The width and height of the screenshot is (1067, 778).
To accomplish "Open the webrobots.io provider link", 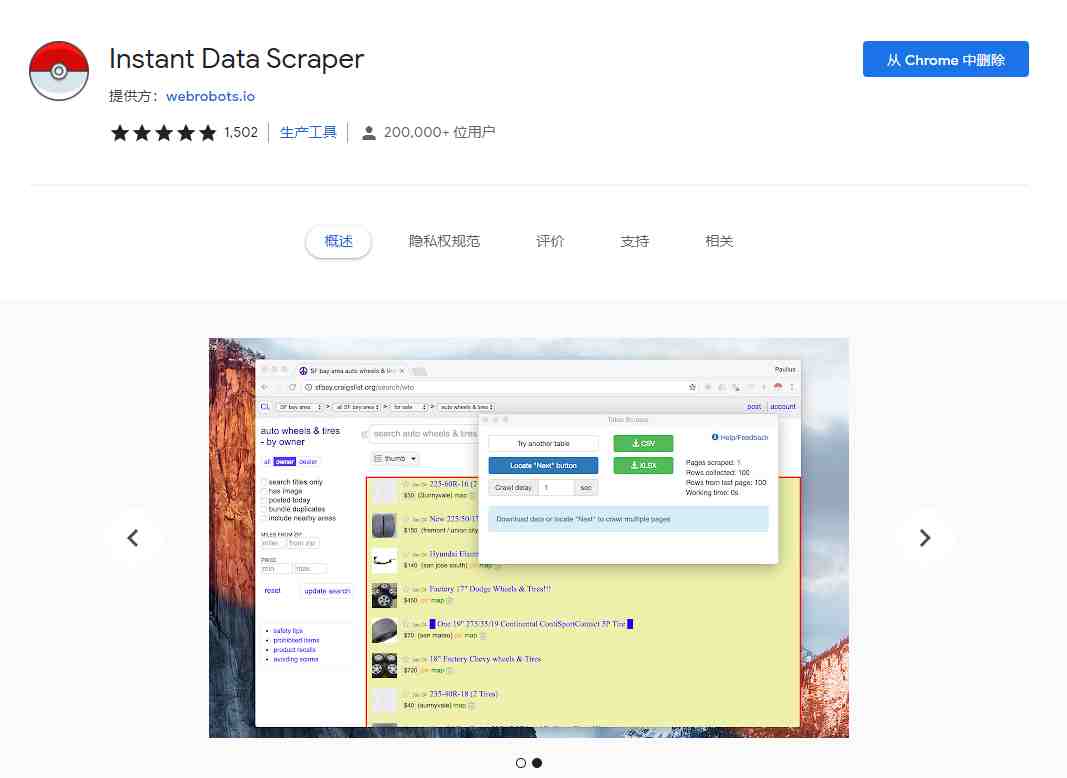I will (x=210, y=96).
